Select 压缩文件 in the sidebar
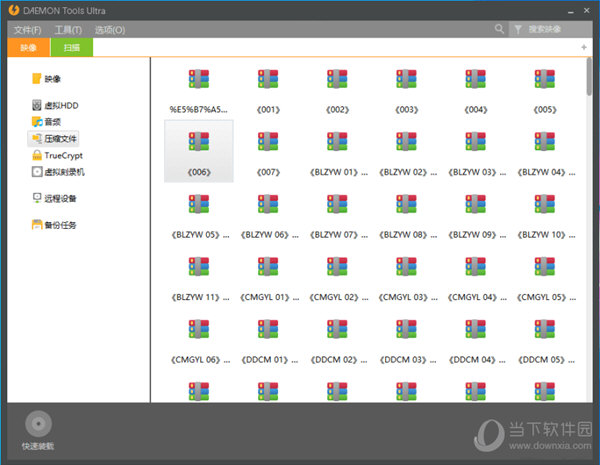This screenshot has height=465, width=600. 54,139
